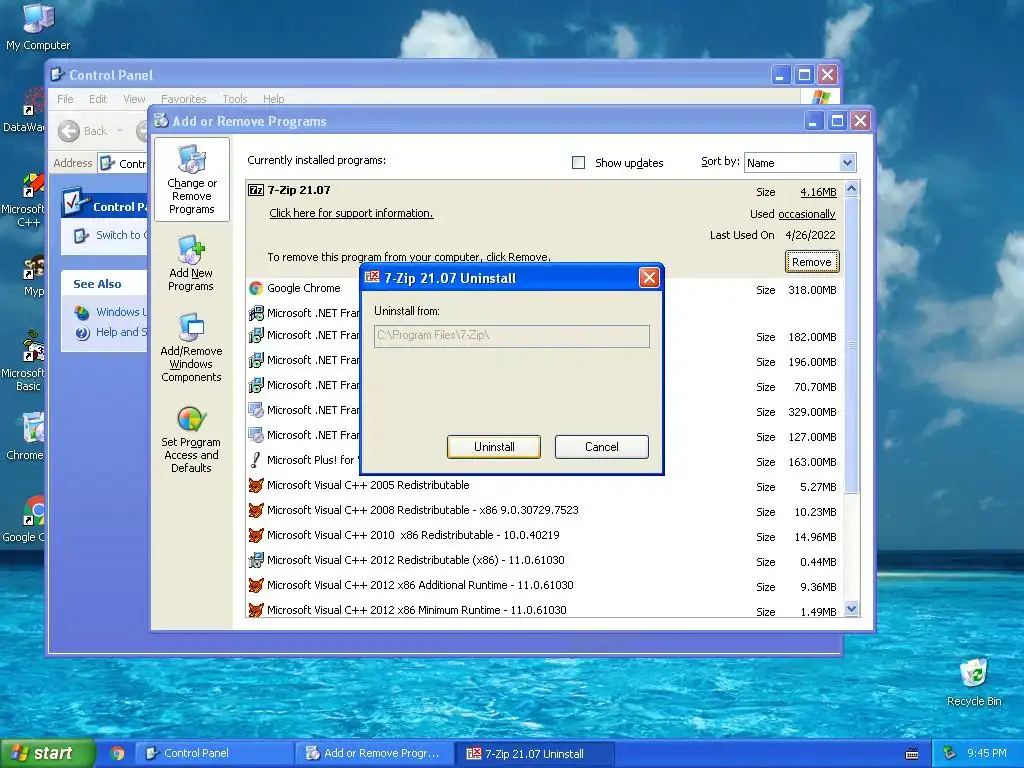
Task: Click the 4.16MB size link
Action: click(x=818, y=192)
